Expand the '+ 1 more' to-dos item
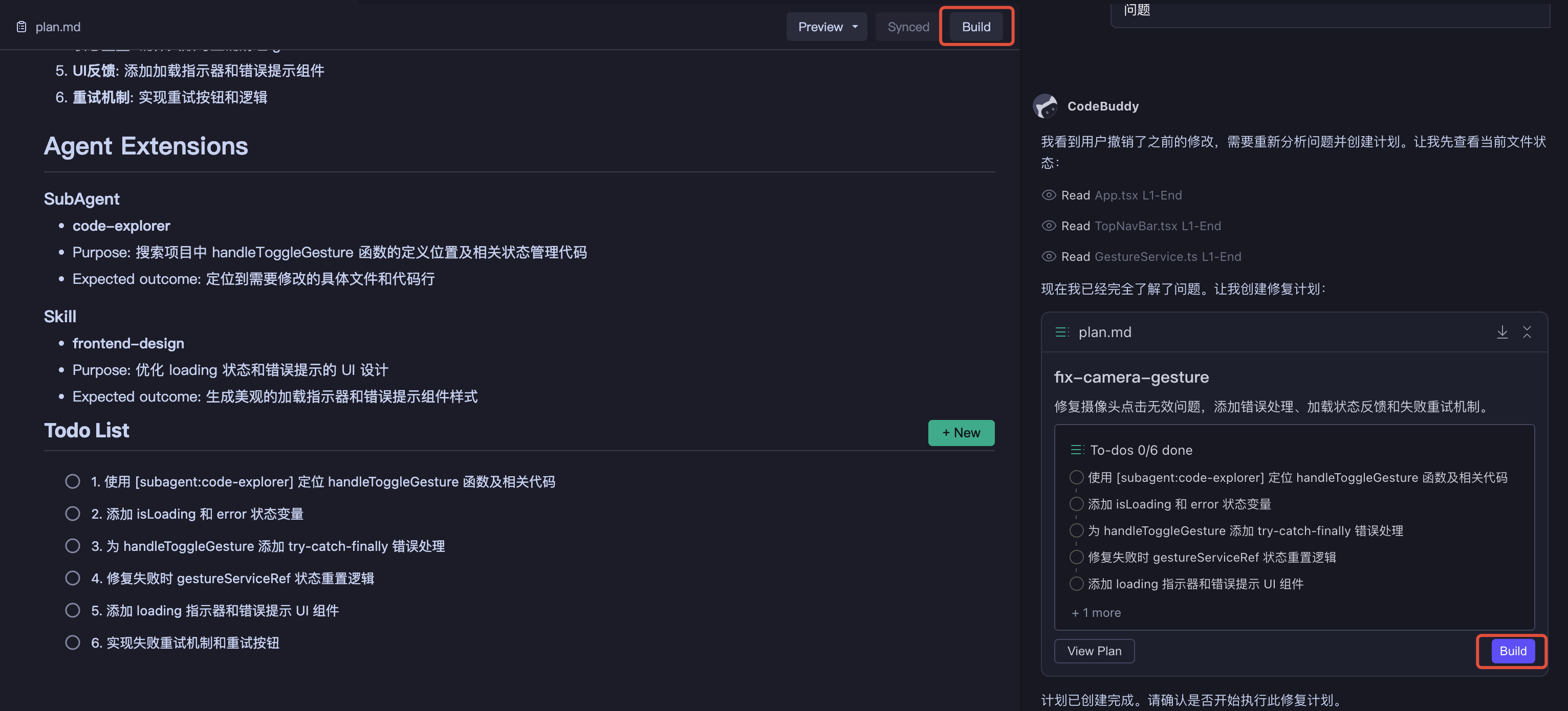 tap(1095, 612)
